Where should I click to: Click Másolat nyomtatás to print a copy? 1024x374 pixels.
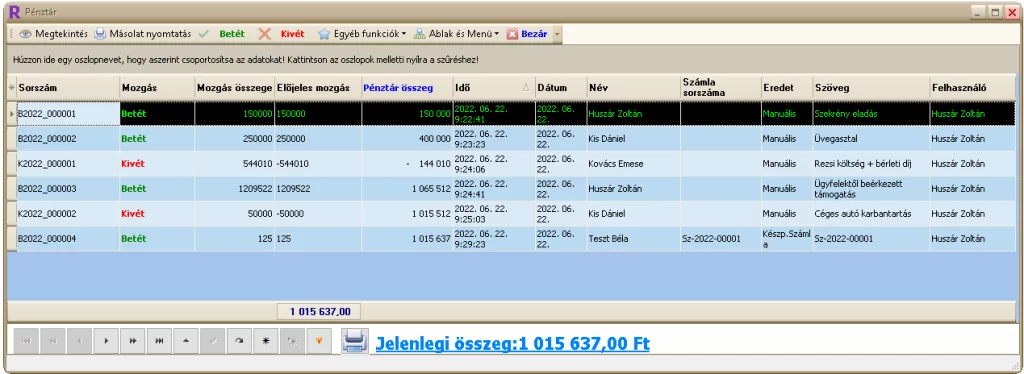[142, 34]
